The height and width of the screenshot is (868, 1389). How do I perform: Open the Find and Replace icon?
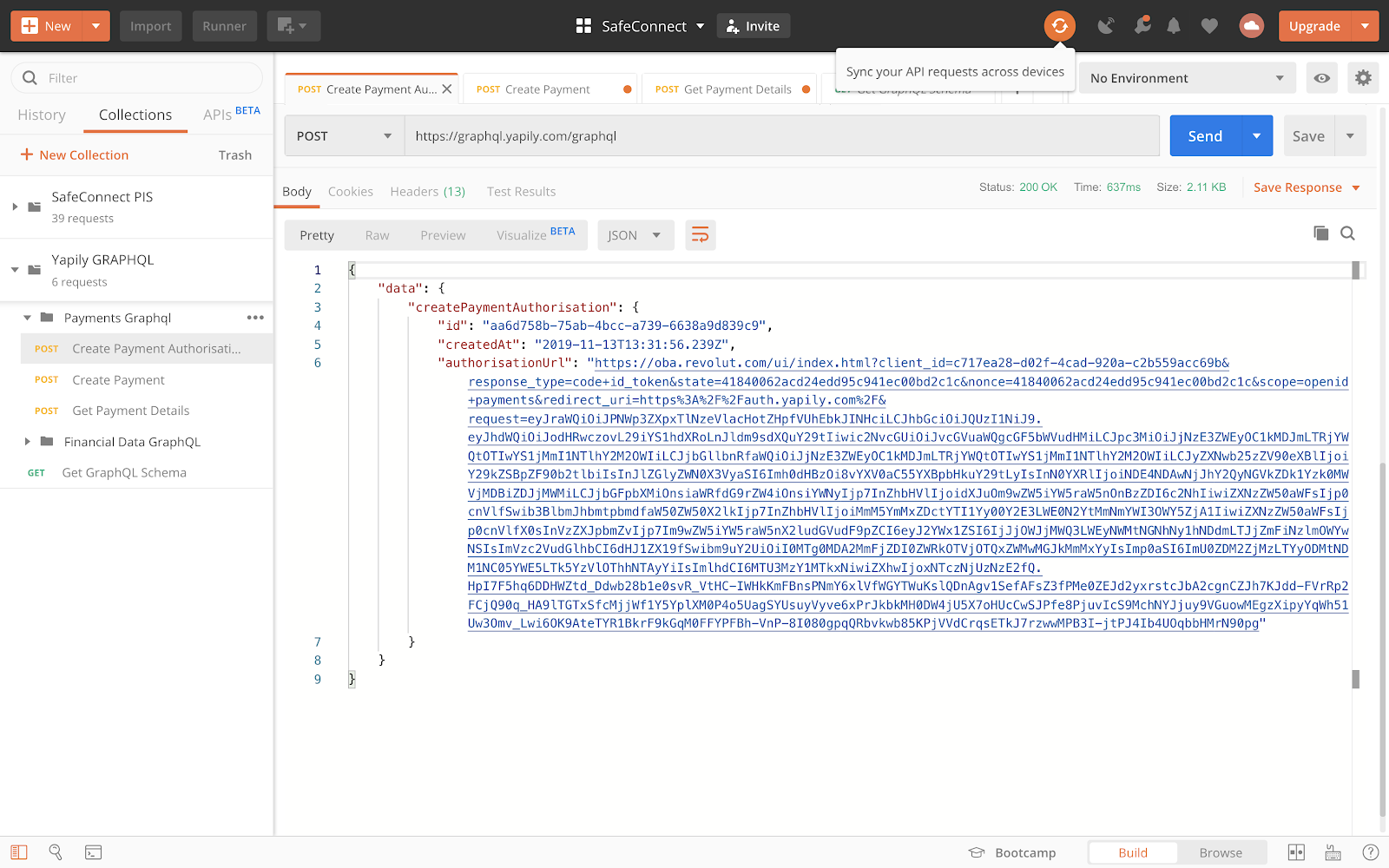56,852
